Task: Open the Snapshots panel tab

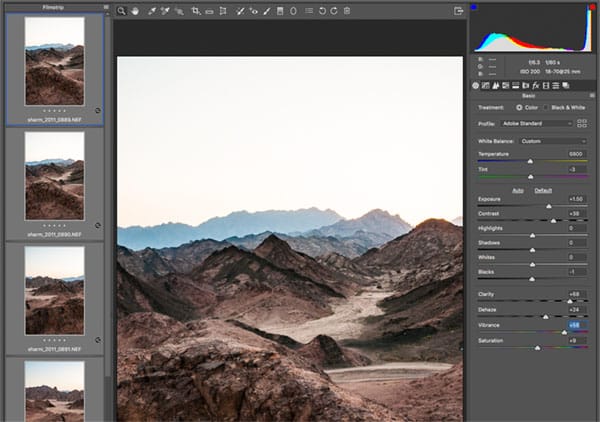Action: [x=566, y=86]
